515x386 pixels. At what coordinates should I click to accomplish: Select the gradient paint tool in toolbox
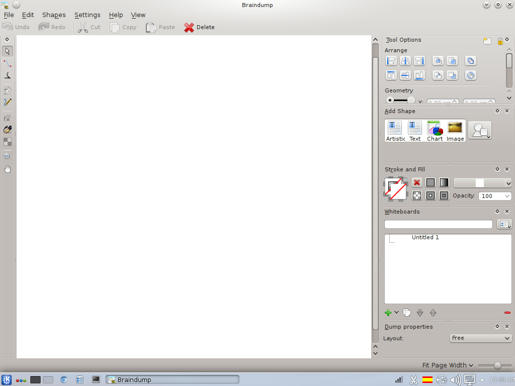click(7, 129)
